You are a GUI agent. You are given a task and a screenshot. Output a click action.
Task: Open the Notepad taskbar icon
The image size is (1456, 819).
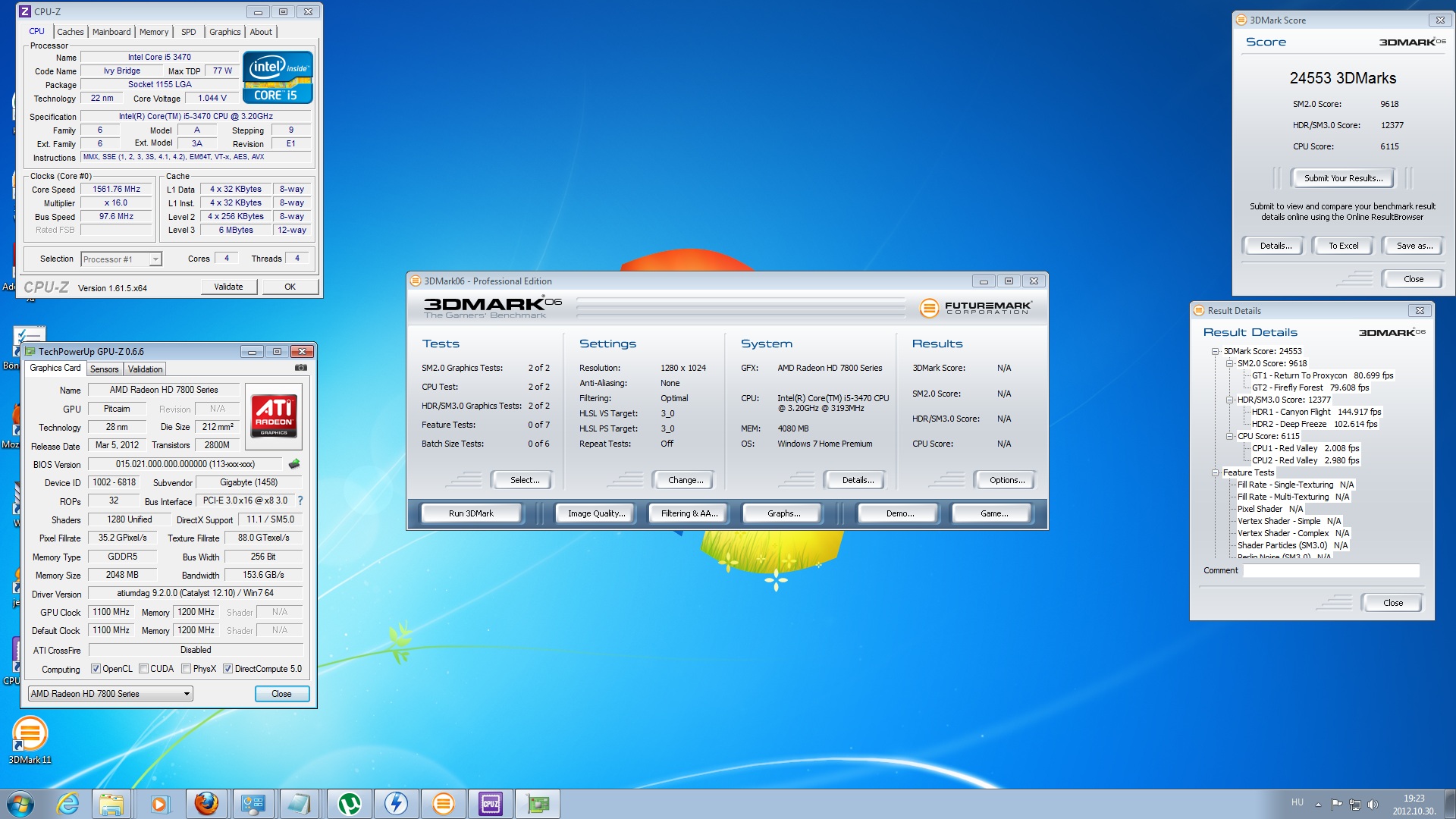tap(299, 804)
